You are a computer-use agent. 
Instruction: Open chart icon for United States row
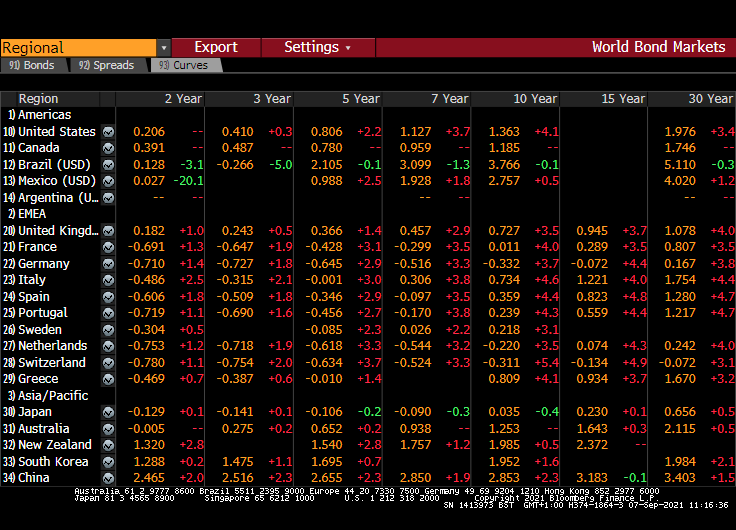[x=108, y=132]
